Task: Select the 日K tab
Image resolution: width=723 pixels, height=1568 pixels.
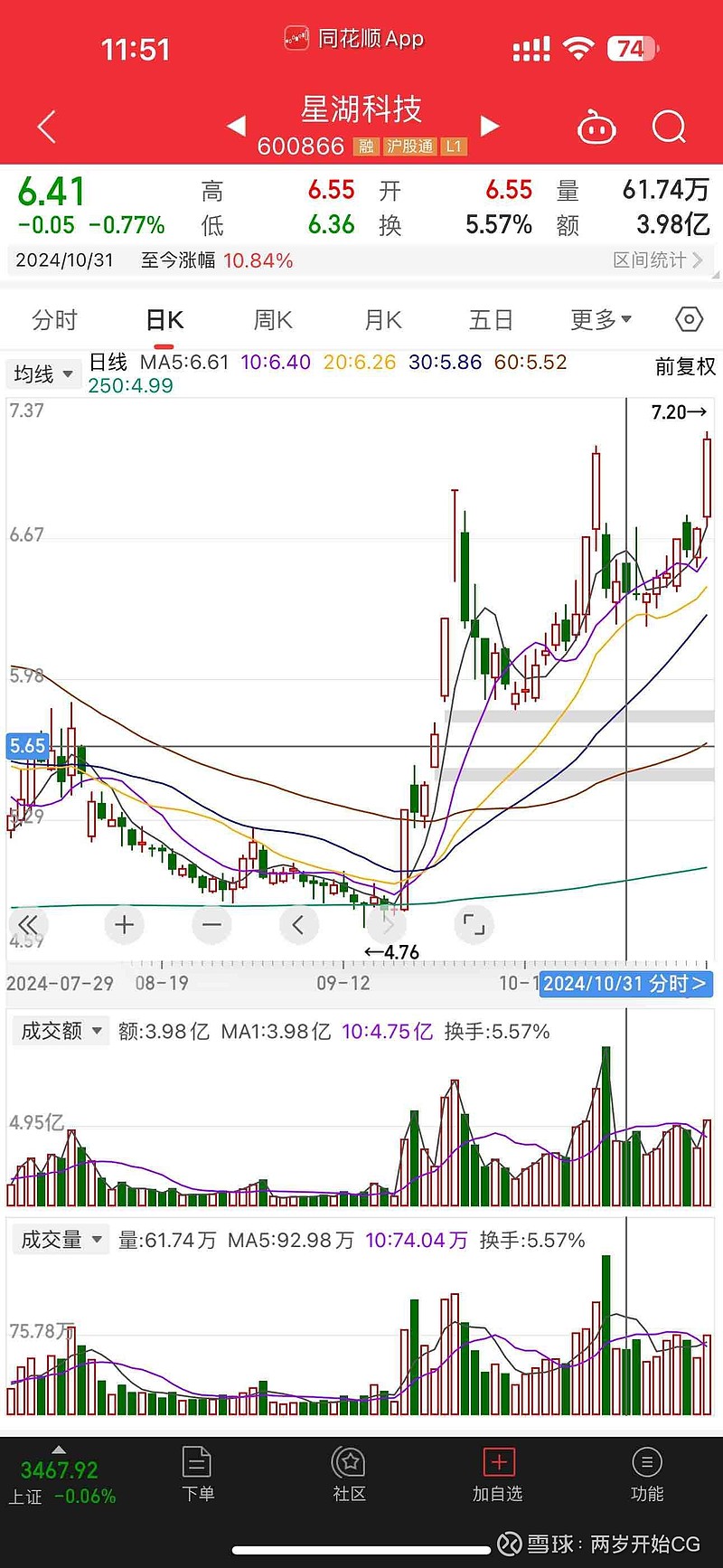Action: tap(164, 320)
